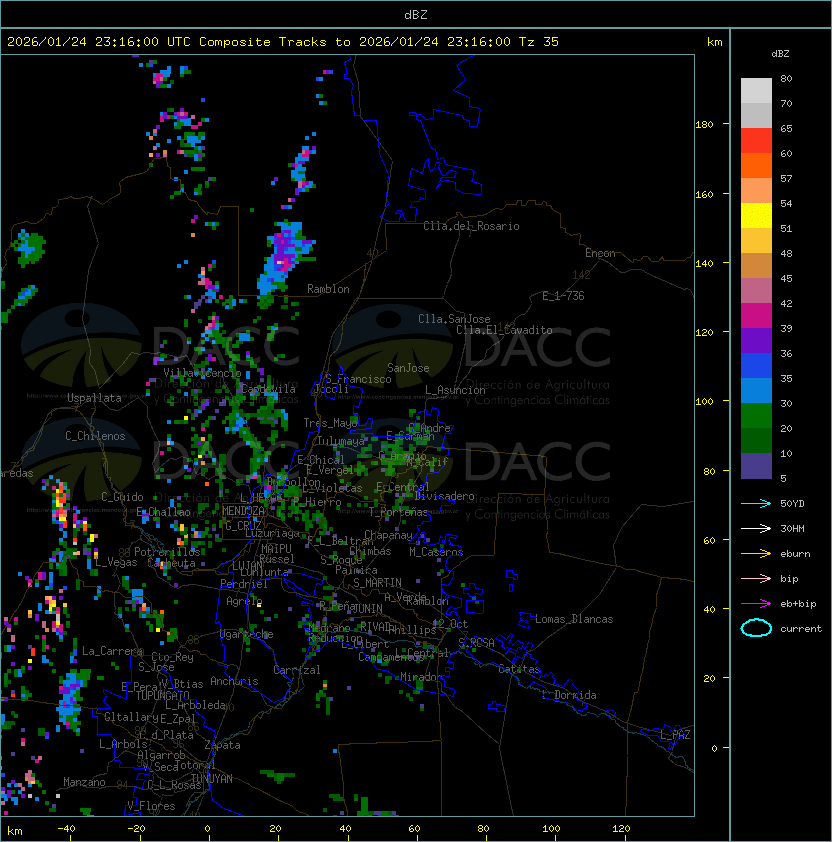The width and height of the screenshot is (832, 842).
Task: Click the Potrerillos map label
Action: click(x=167, y=552)
